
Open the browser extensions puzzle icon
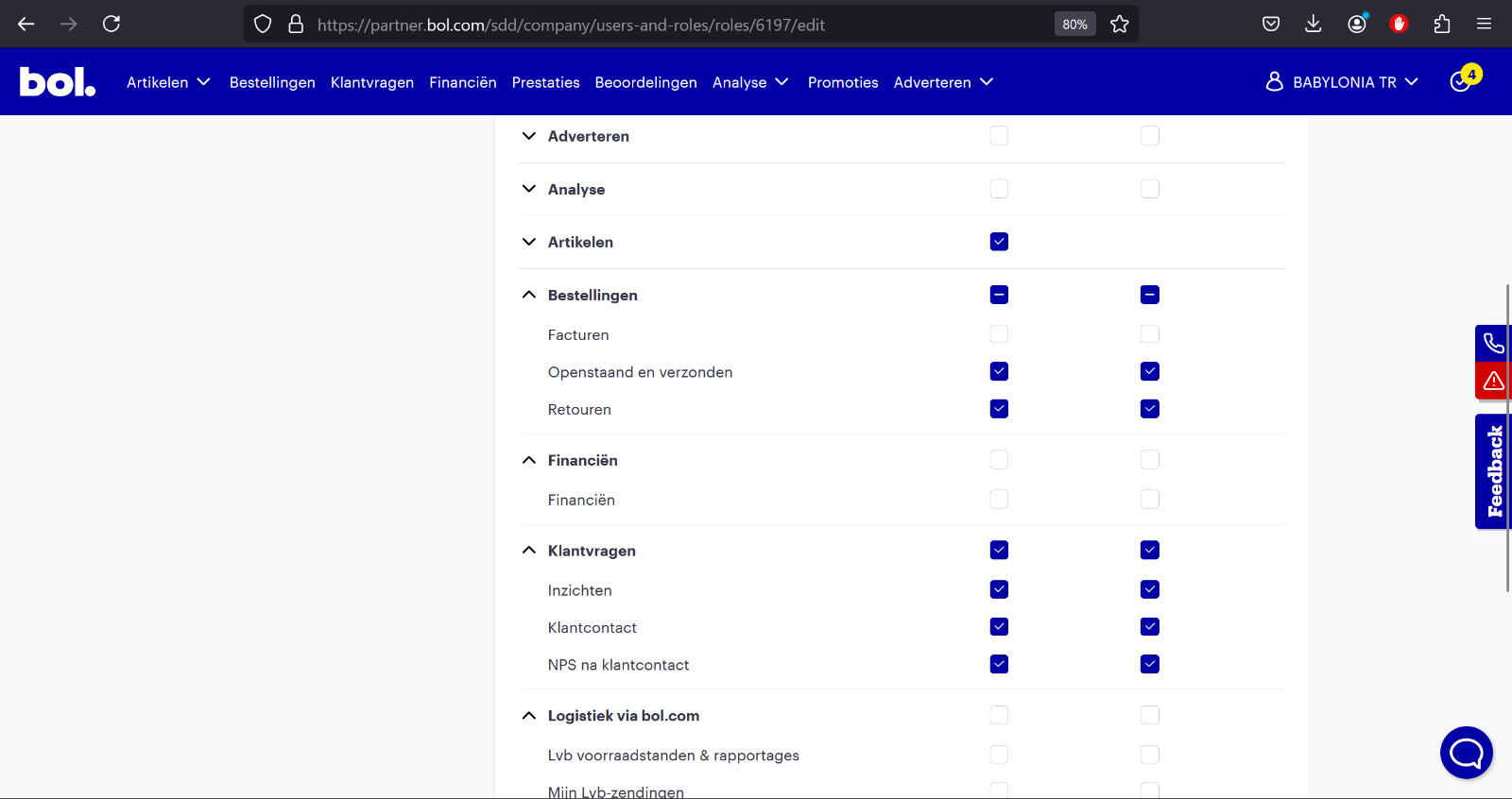(x=1441, y=25)
